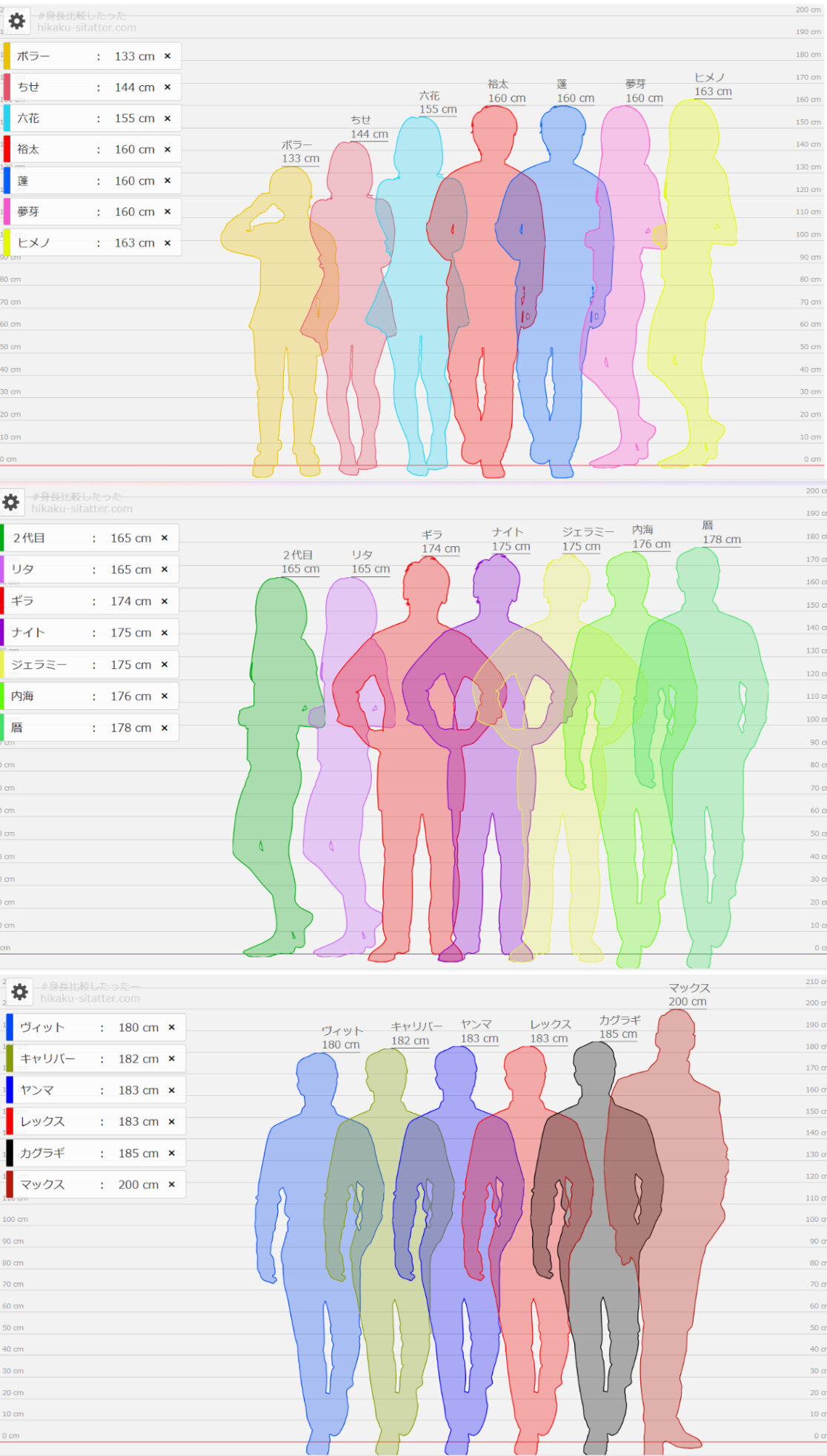Click the black color swatch for カグラギ
Image resolution: width=827 pixels, height=1456 pixels.
(x=10, y=1153)
